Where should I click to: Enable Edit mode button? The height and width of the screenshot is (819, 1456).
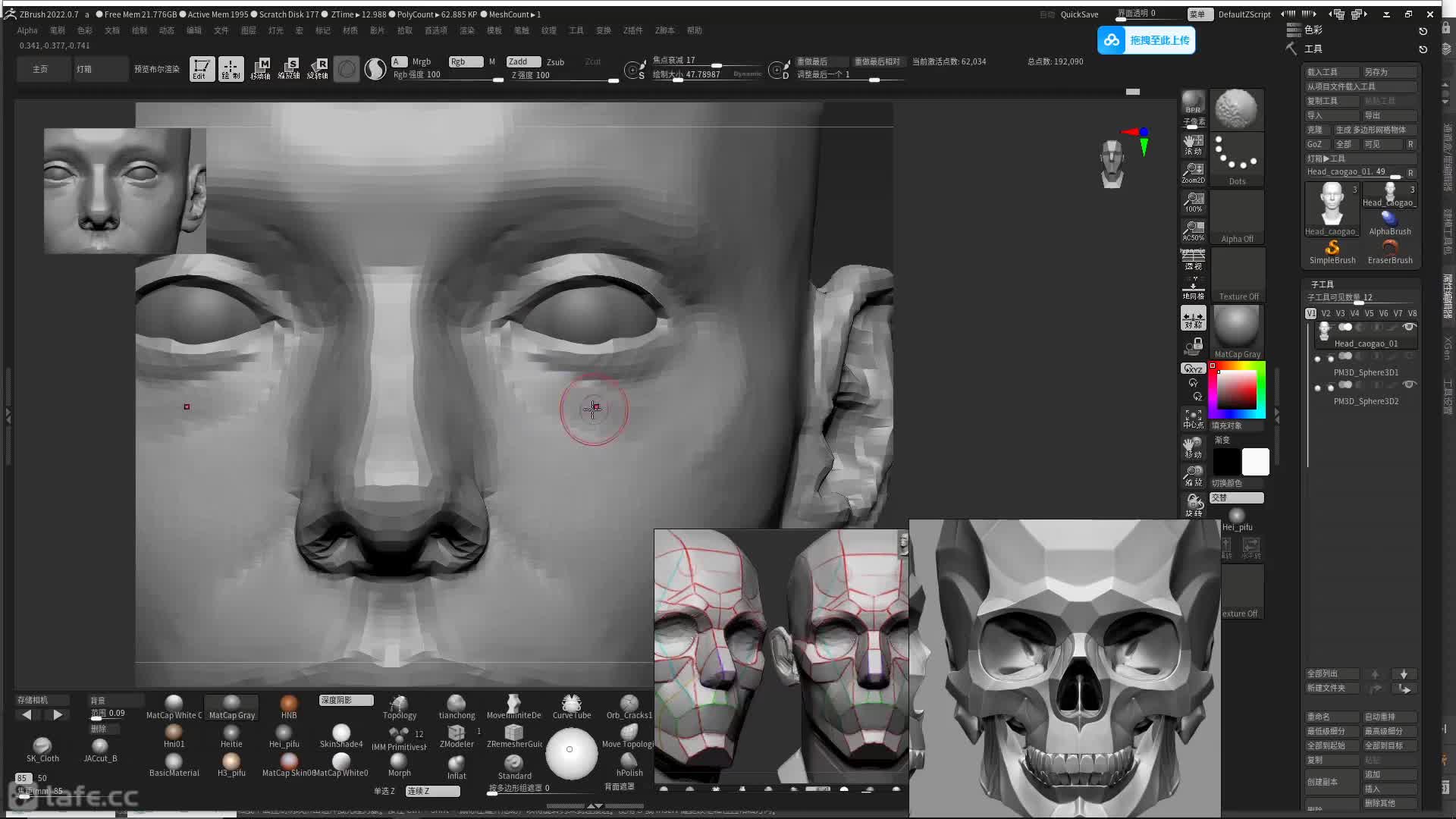(202, 69)
